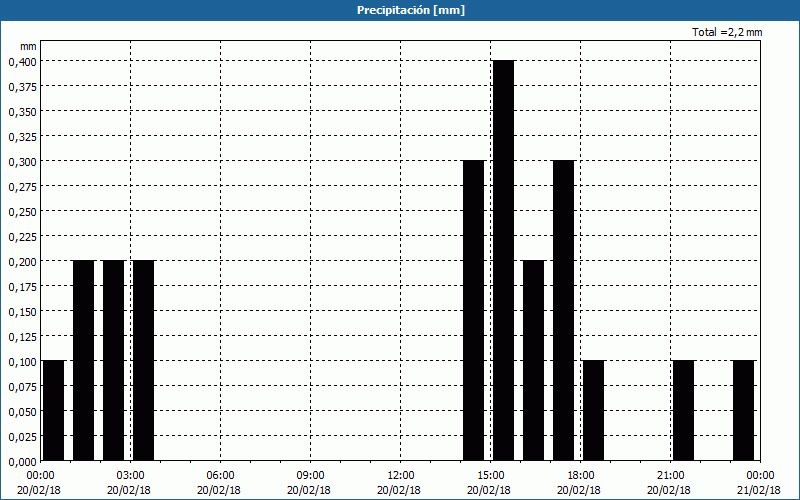
Task: Click the 'mm' unit label above y-axis
Action: [x=28, y=46]
